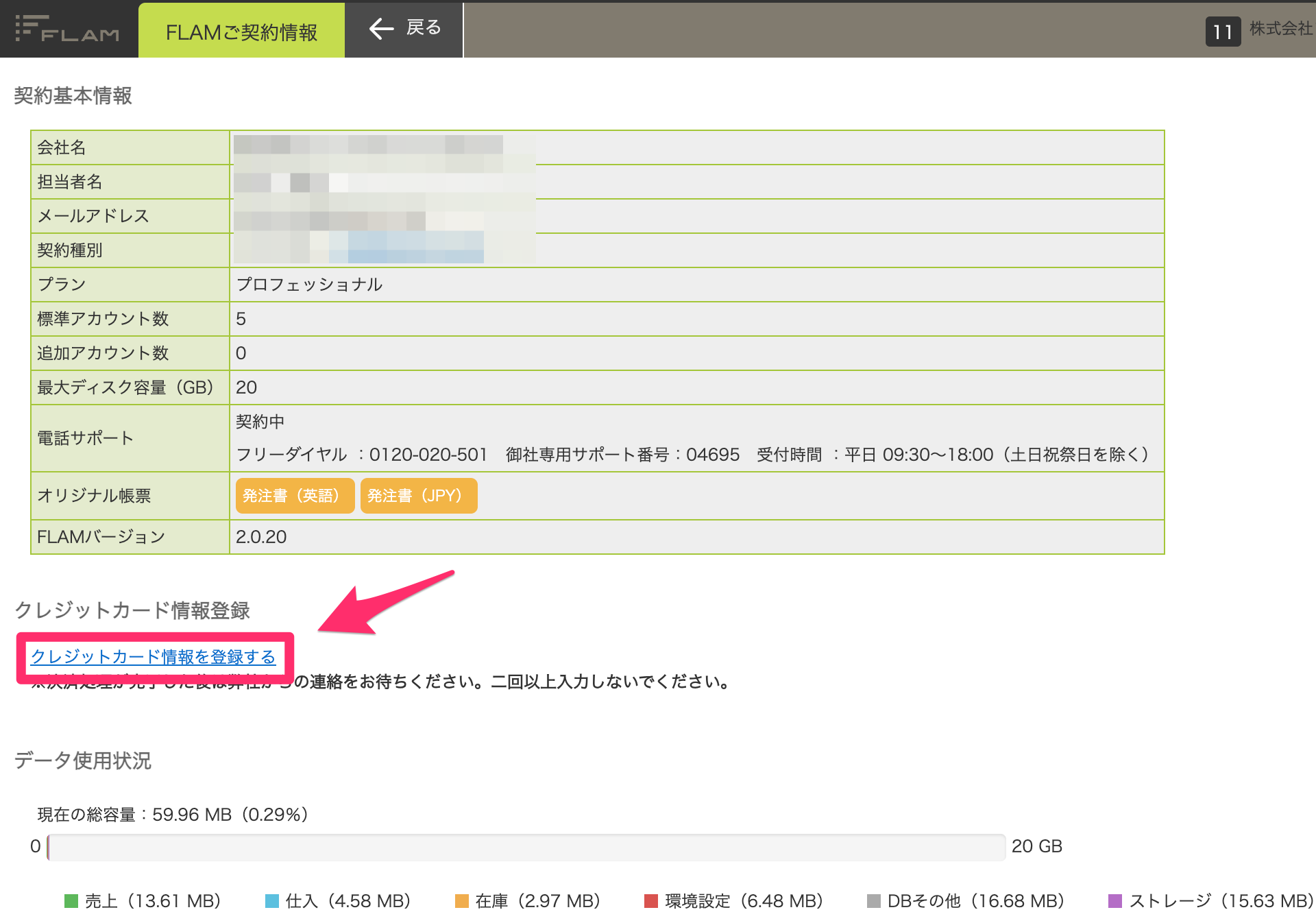The width and height of the screenshot is (1316, 923).
Task: Open the FLAMご契約情報 tab
Action: [x=241, y=31]
